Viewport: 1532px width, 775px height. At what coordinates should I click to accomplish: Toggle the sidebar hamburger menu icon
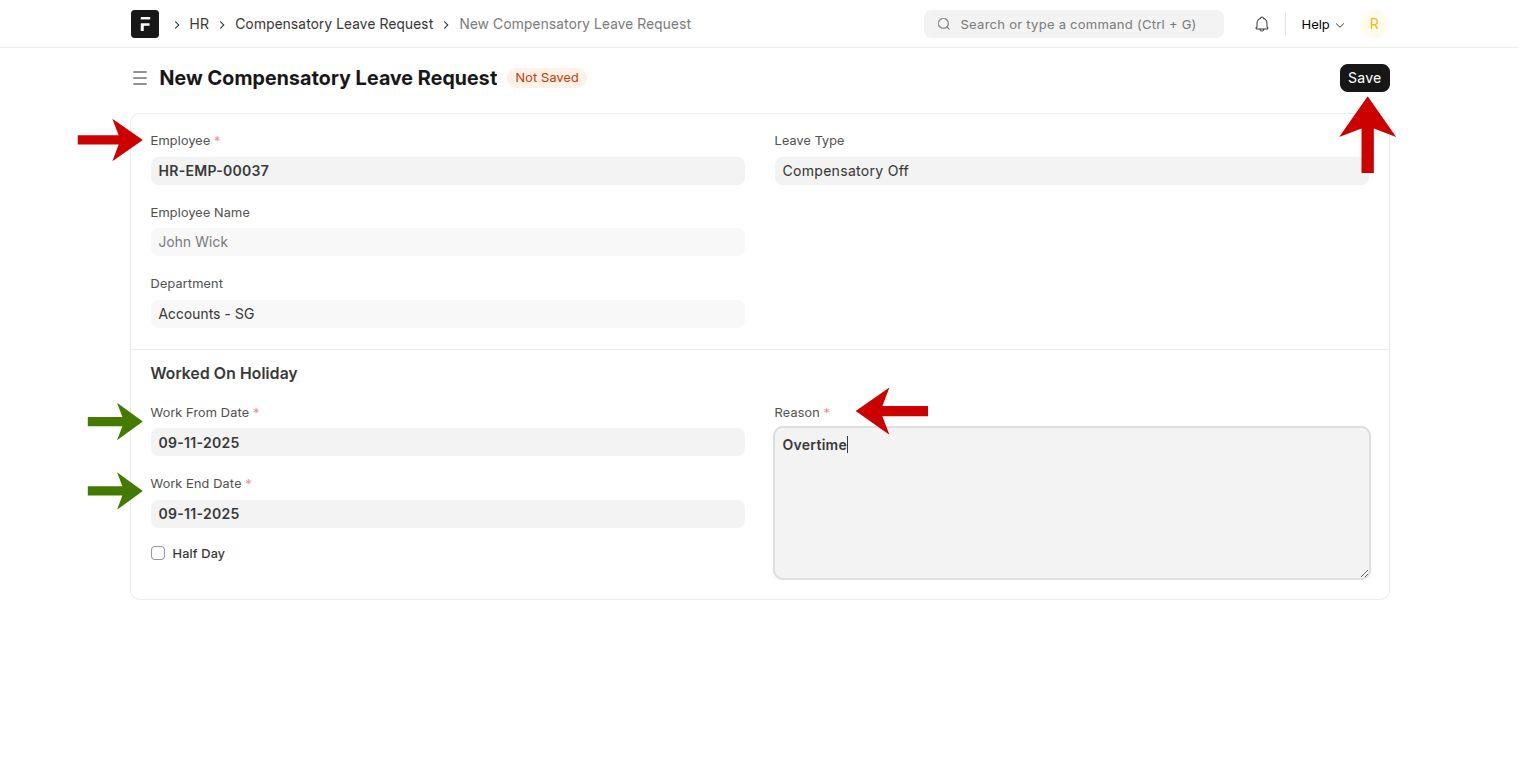coord(140,78)
